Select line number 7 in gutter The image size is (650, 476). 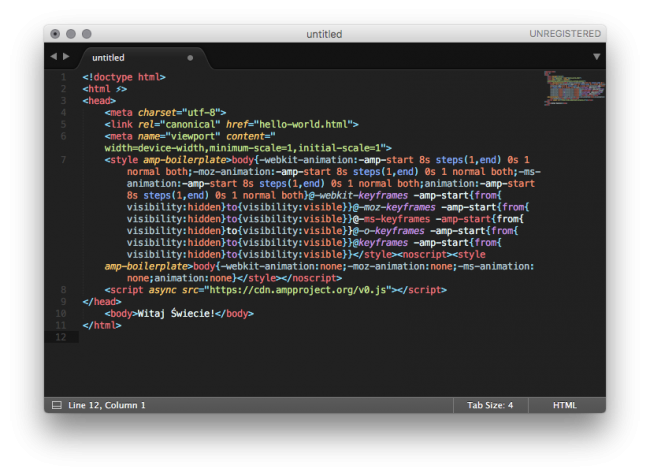pyautogui.click(x=63, y=160)
